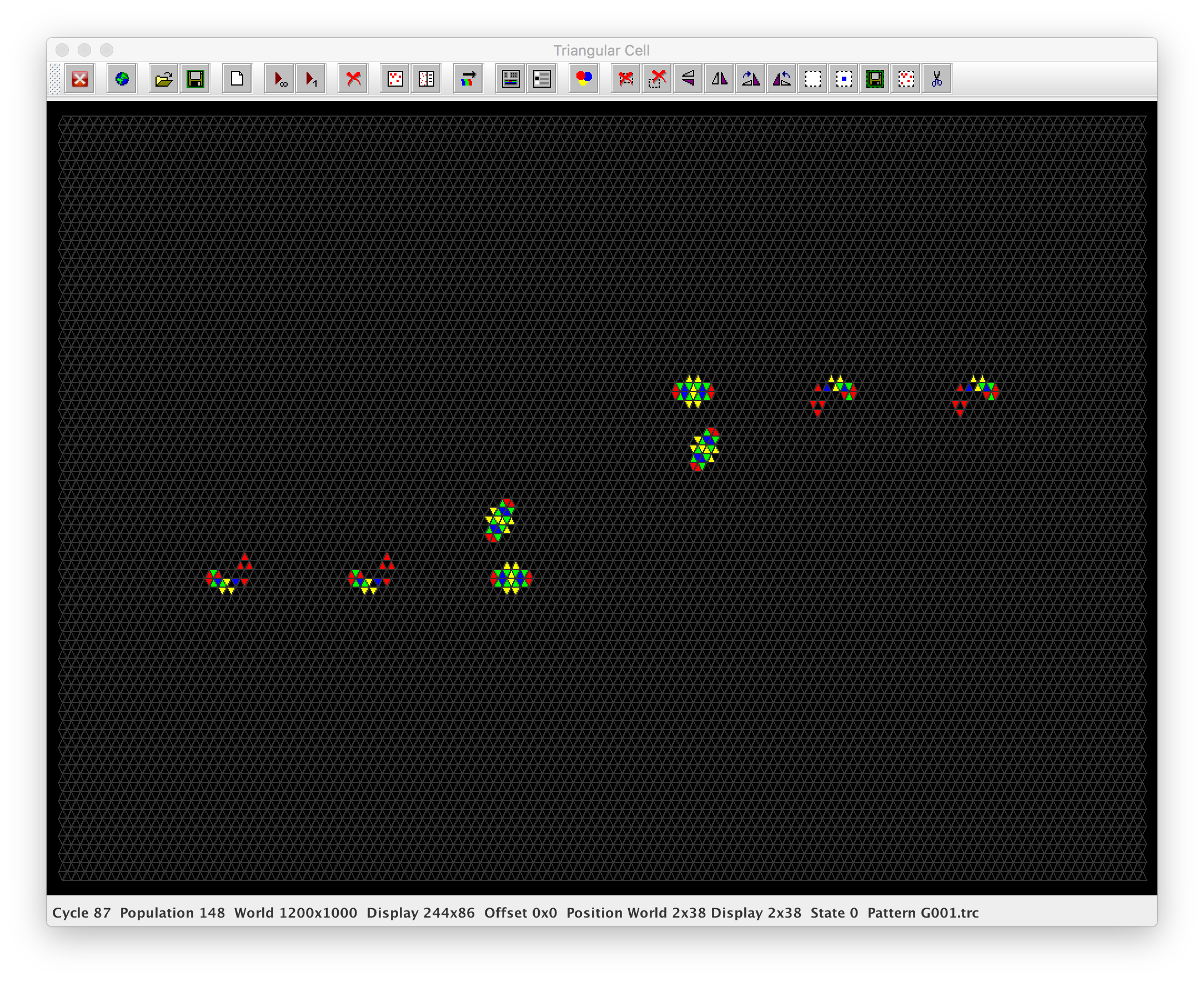Save pattern with green floppy disk icon
The height and width of the screenshot is (982, 1204).
195,79
